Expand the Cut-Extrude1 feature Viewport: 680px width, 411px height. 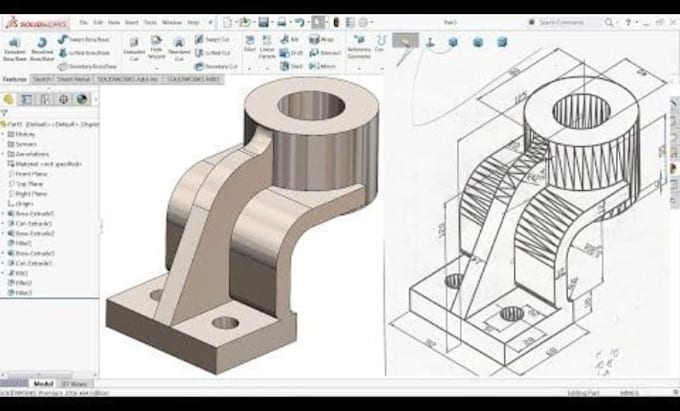tap(3, 224)
